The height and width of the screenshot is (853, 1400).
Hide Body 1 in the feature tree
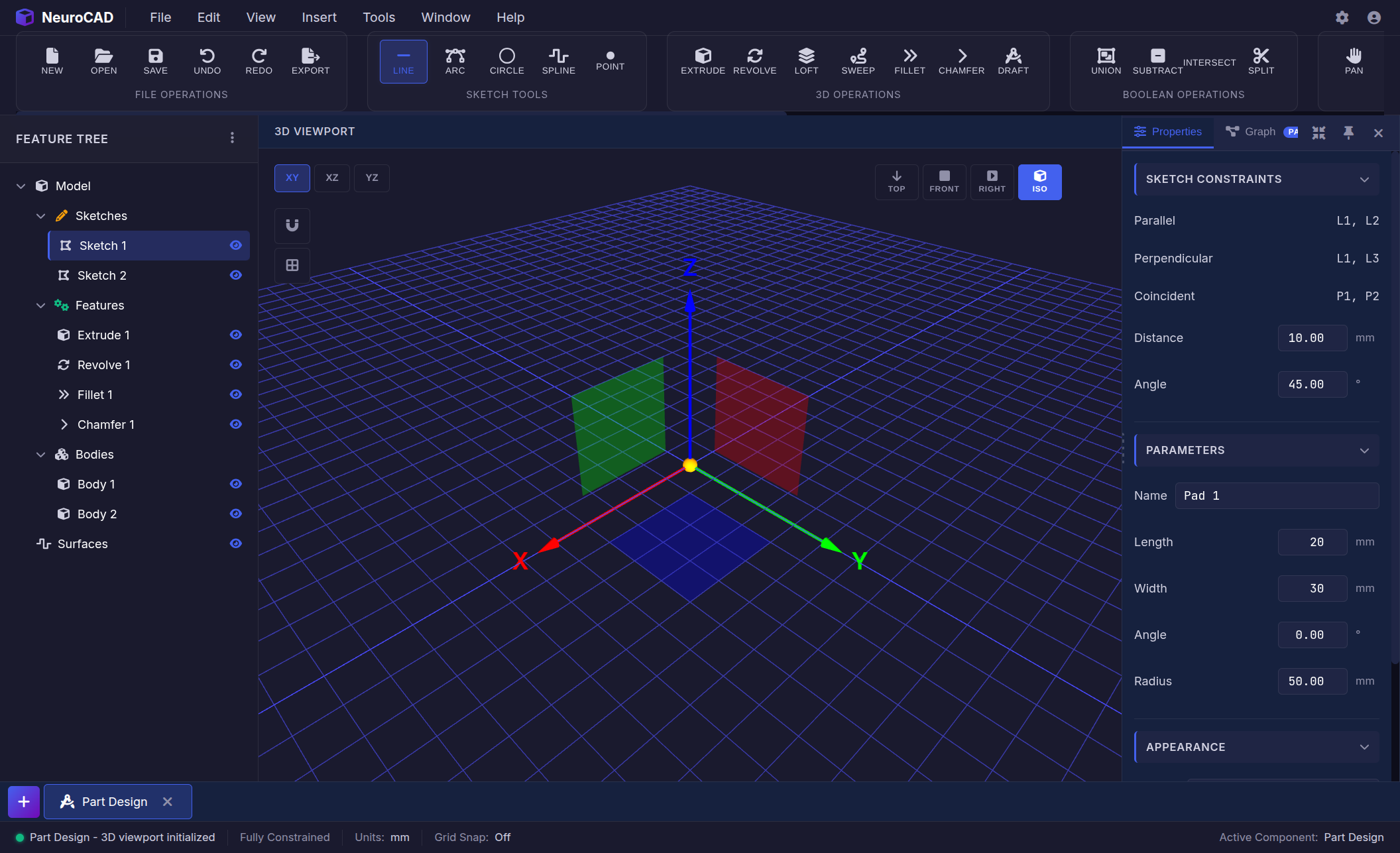tap(236, 484)
